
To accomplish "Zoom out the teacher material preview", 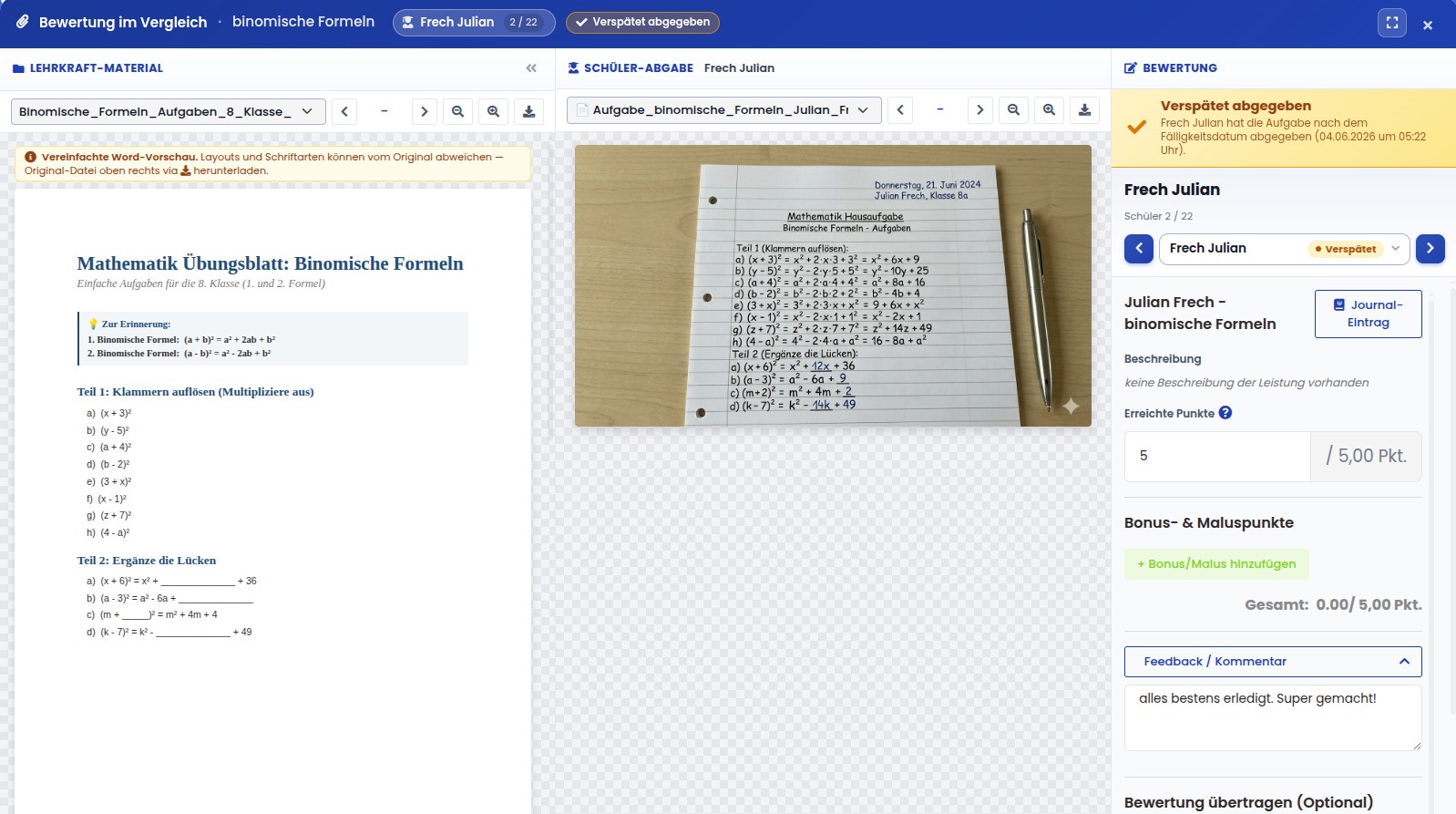I will tap(458, 111).
